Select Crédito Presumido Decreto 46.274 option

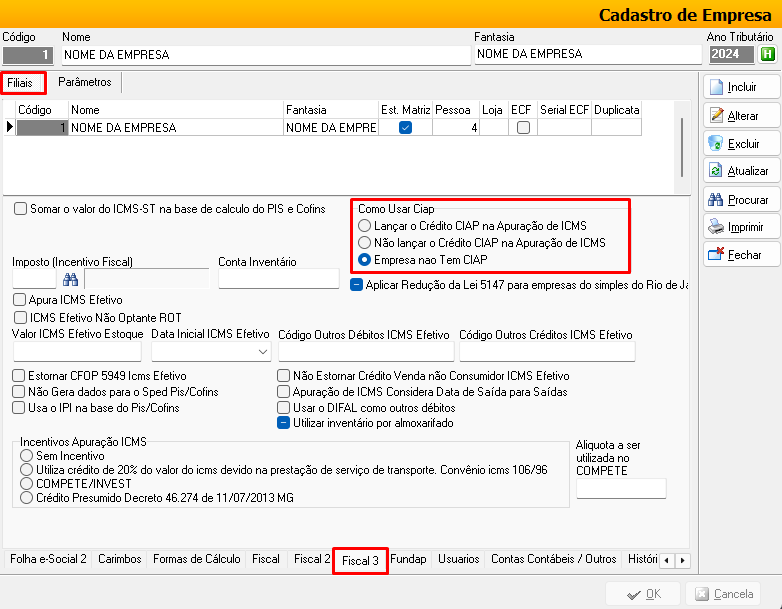click(x=26, y=498)
